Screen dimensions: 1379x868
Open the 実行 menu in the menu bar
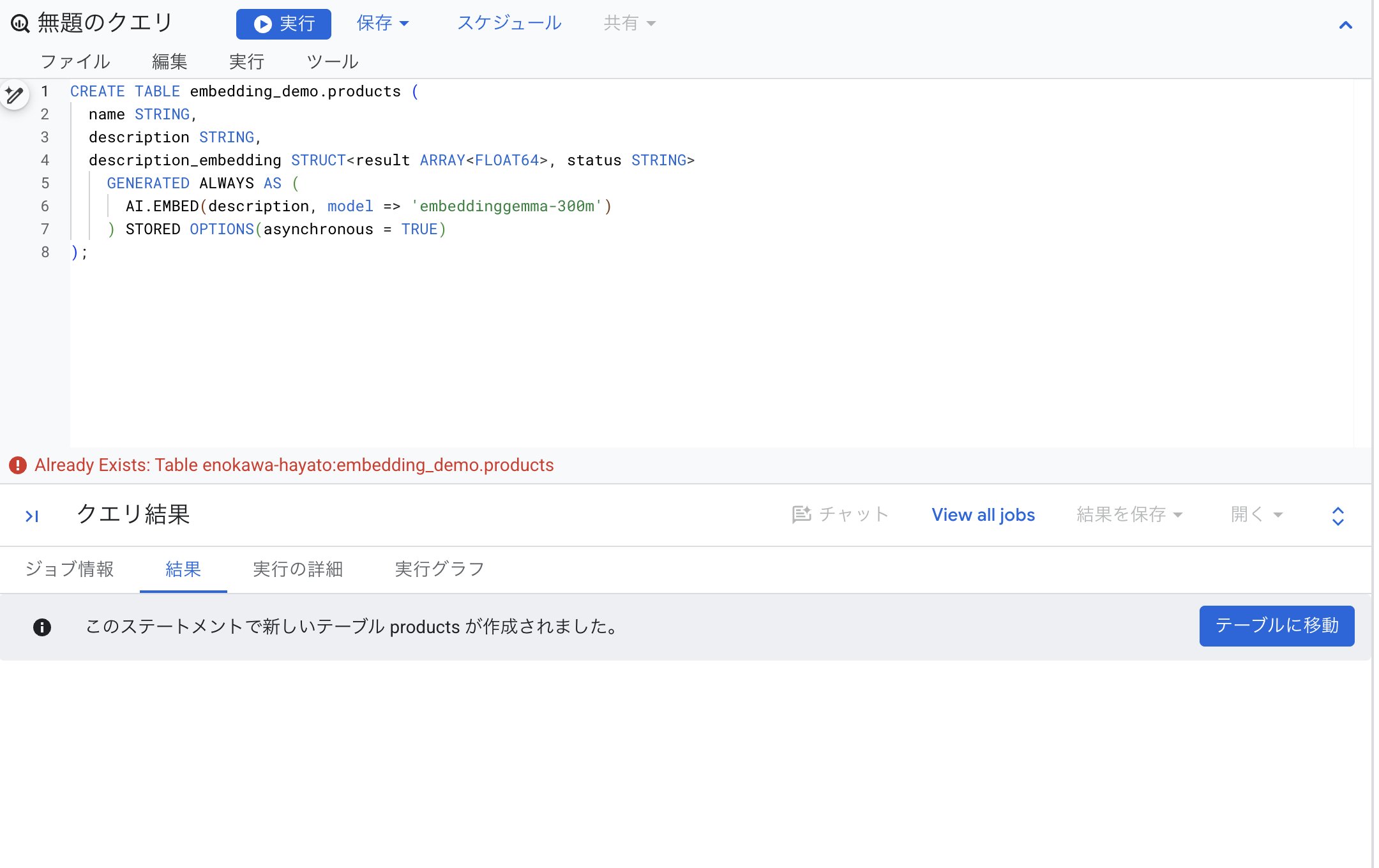point(246,62)
